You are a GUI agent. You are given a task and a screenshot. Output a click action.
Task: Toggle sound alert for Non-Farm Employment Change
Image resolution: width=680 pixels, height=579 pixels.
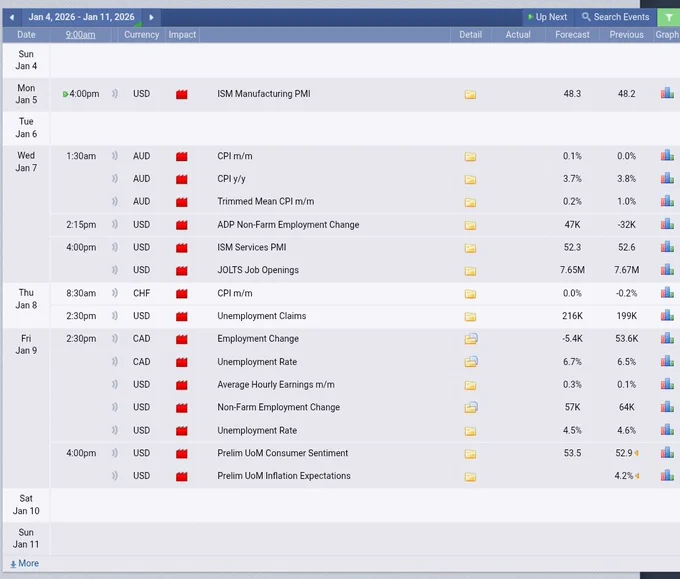(114, 407)
